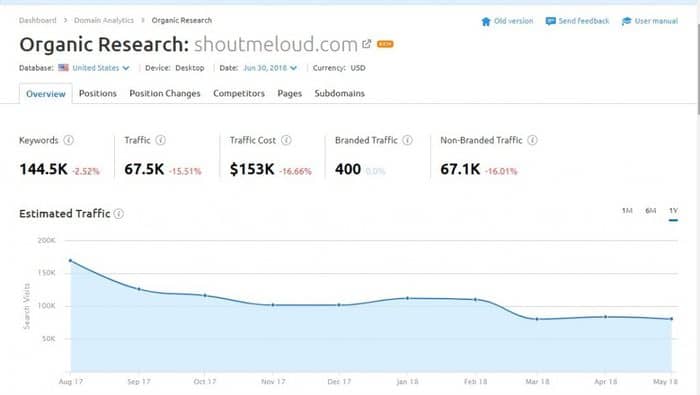Go to the Pages tab
The width and height of the screenshot is (700, 395).
tap(290, 93)
